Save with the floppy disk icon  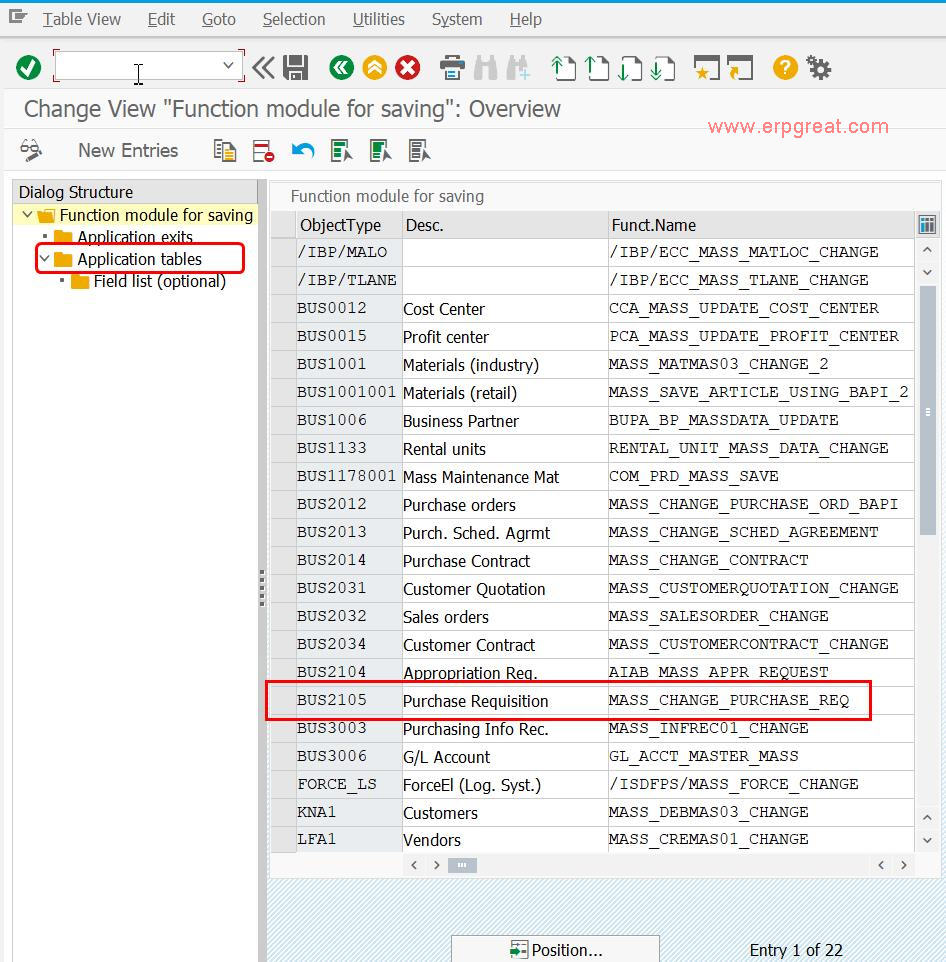tap(296, 67)
